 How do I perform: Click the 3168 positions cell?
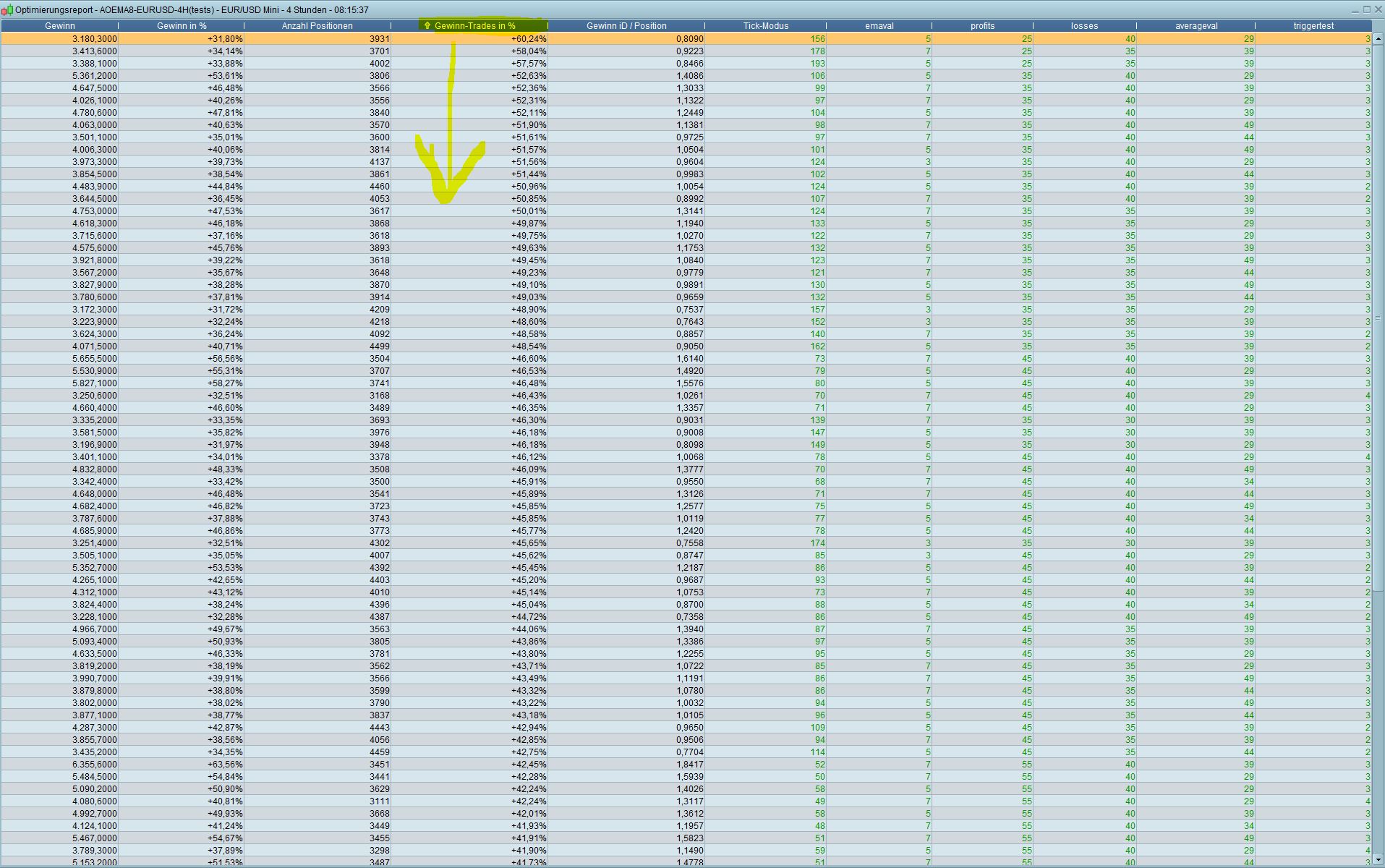(318, 396)
